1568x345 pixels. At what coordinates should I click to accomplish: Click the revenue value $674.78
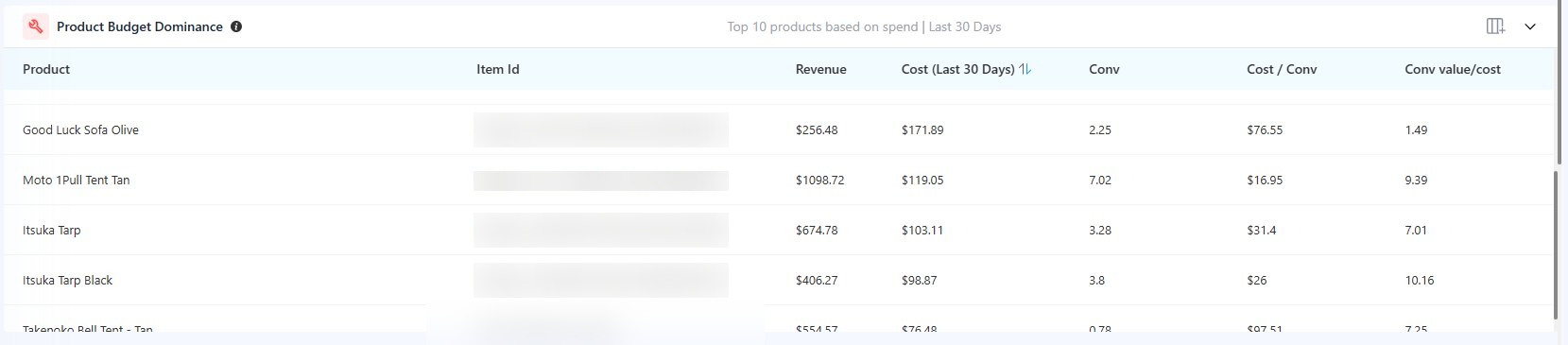(817, 230)
